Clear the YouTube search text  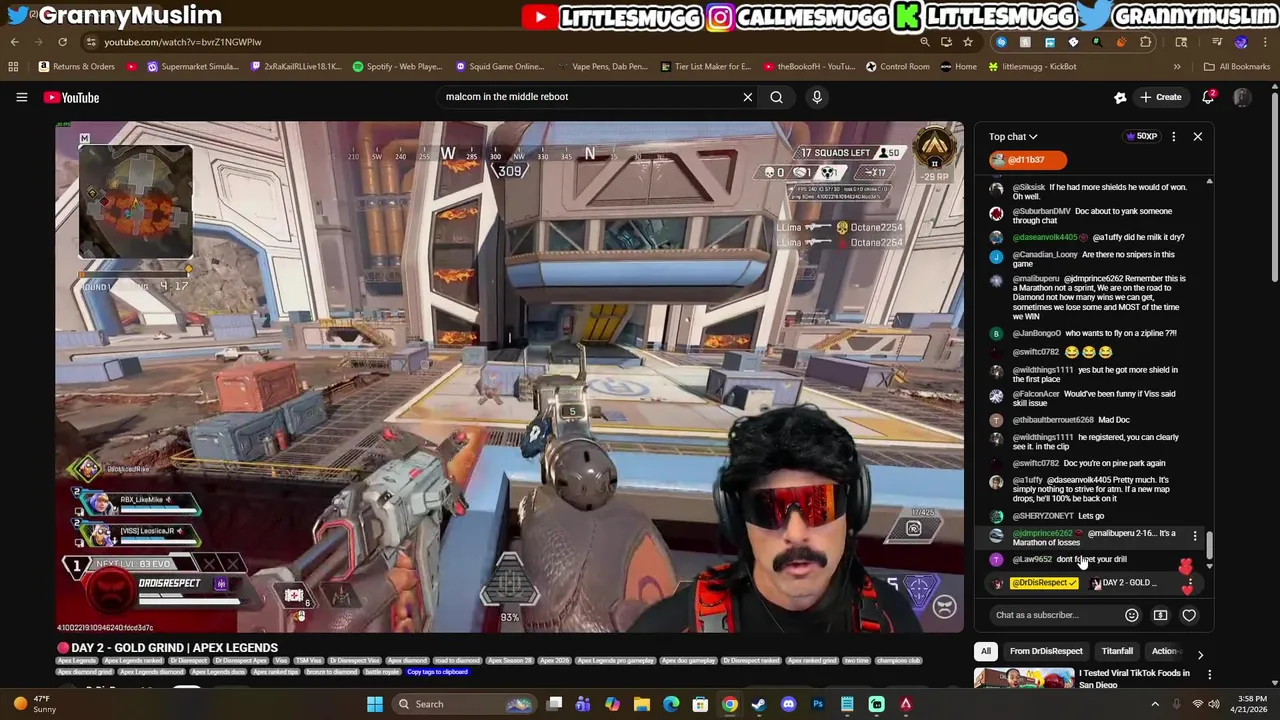click(x=747, y=97)
